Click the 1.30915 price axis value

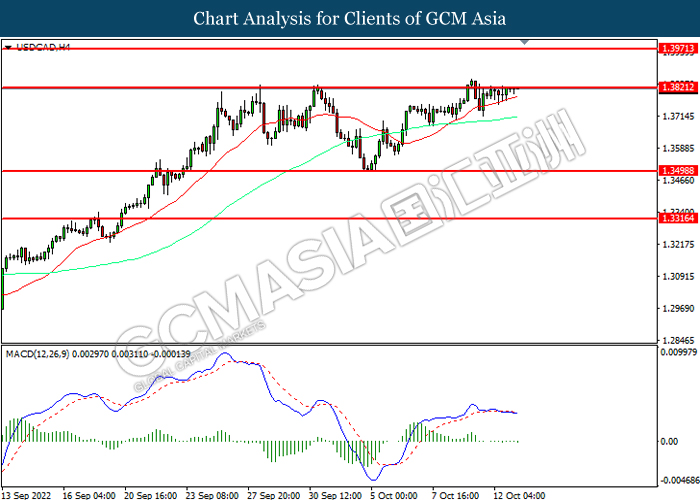[679, 277]
